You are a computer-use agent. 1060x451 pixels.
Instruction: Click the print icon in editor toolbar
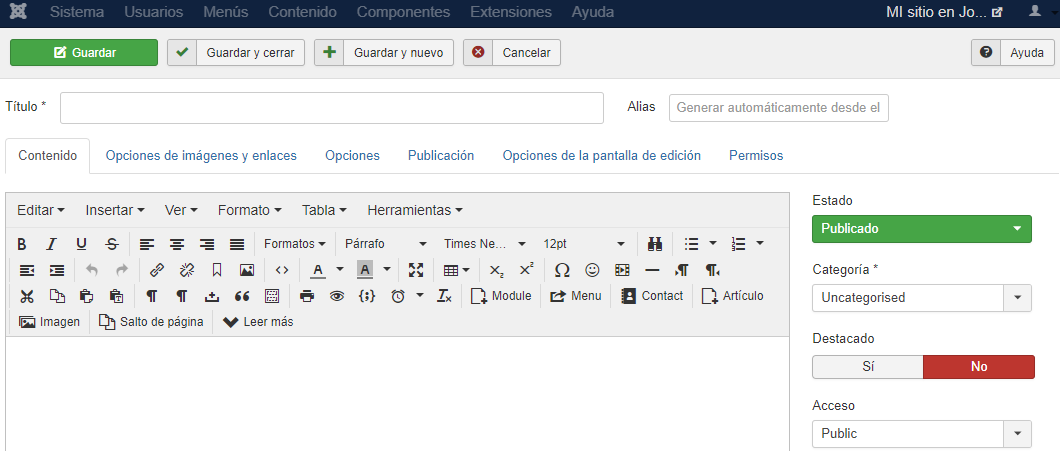[307, 296]
